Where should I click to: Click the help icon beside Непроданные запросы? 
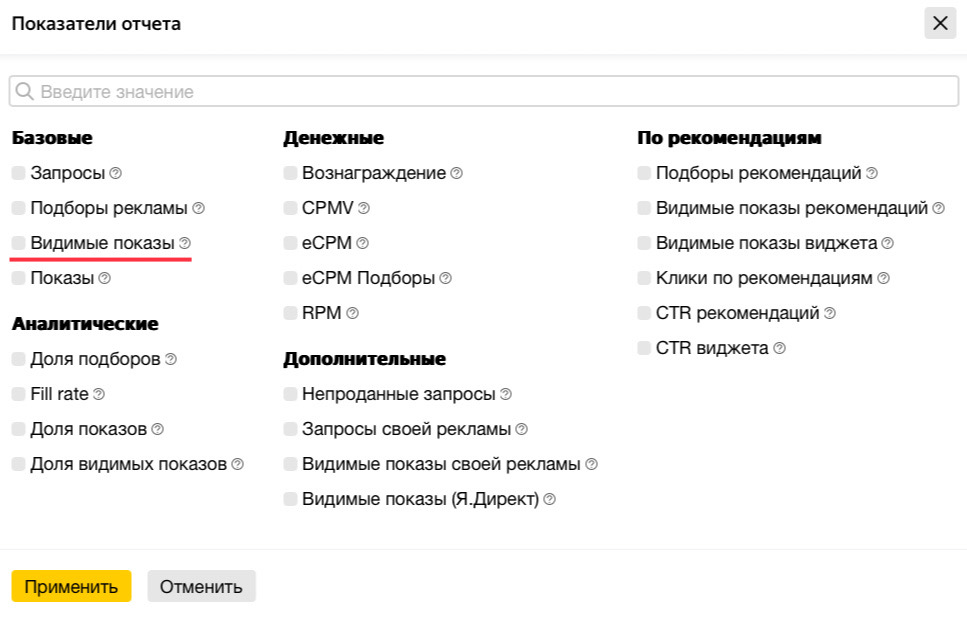(506, 394)
